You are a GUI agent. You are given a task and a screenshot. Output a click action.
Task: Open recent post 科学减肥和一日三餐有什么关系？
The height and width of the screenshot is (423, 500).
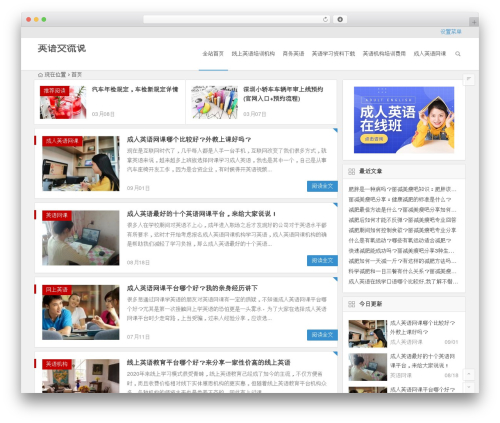click(402, 271)
